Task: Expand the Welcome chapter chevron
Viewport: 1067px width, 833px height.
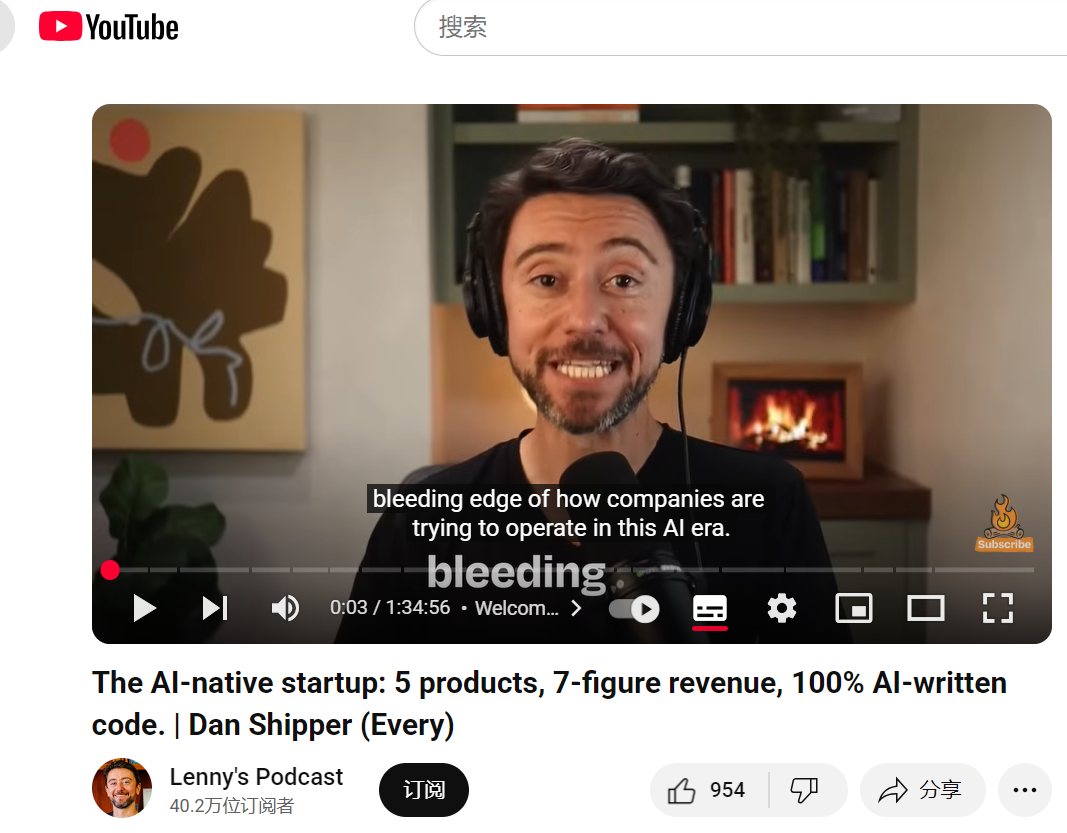Action: click(x=576, y=608)
